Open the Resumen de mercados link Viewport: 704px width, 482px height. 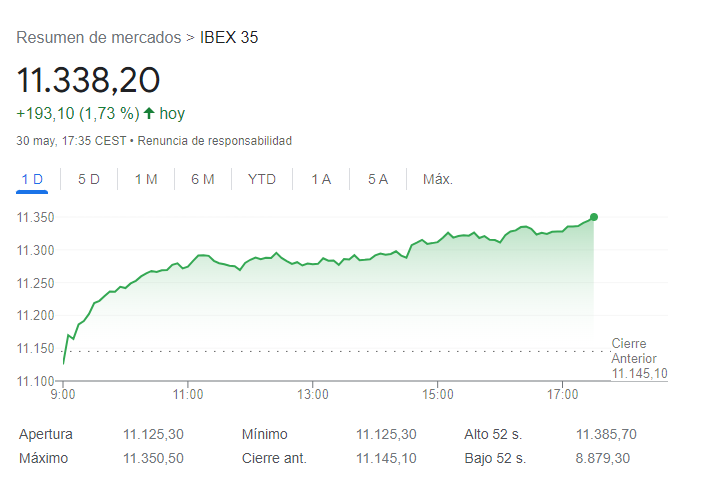pyautogui.click(x=98, y=38)
